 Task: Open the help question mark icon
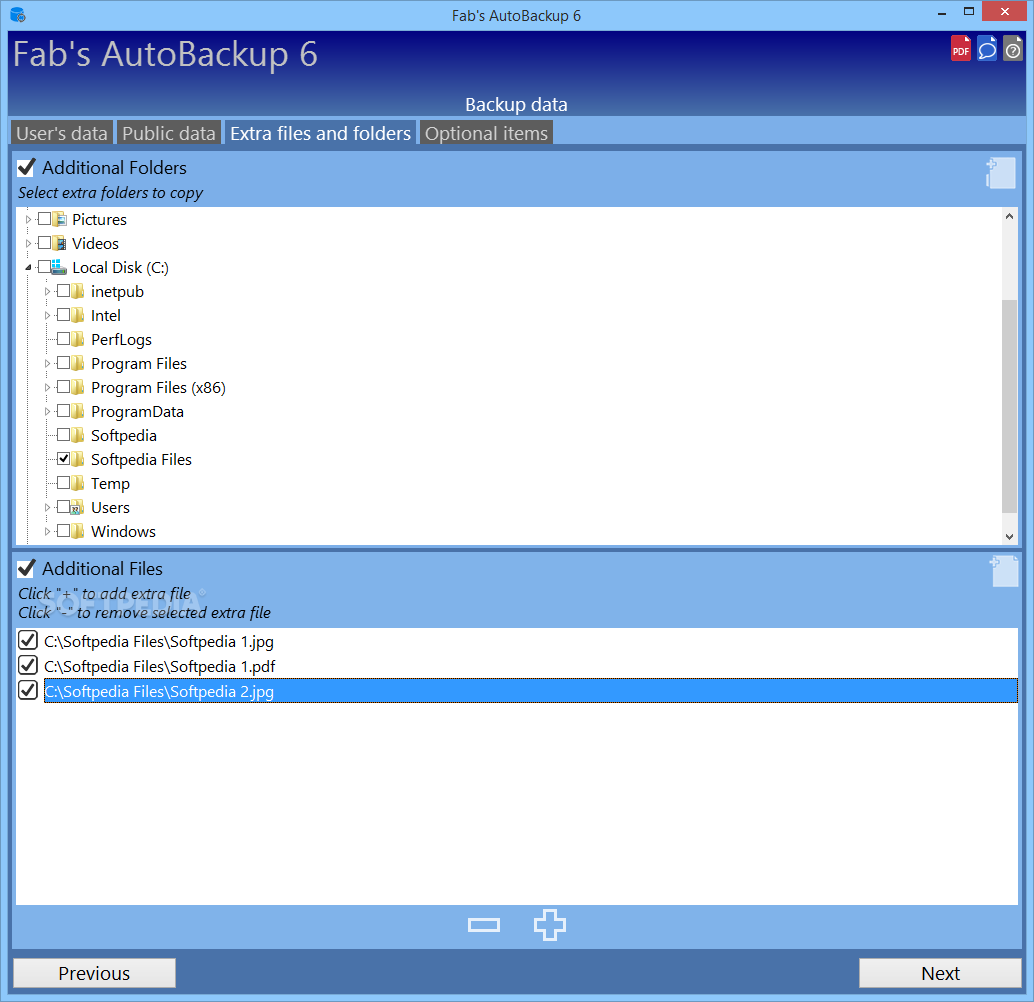[x=1013, y=49]
